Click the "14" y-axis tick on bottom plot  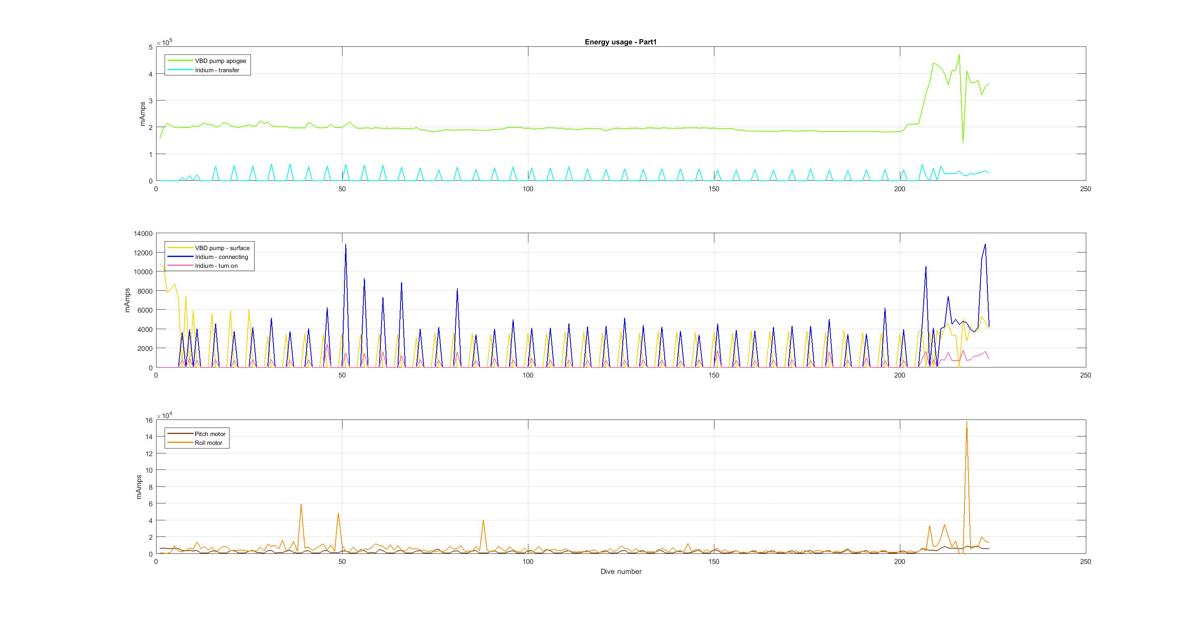click(148, 437)
